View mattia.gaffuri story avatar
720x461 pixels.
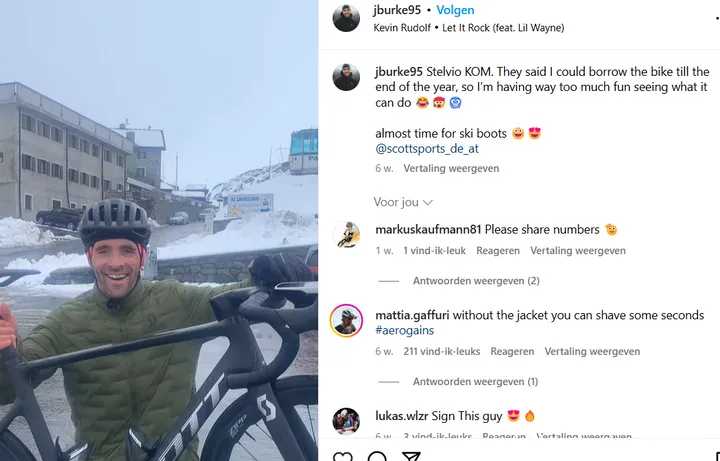click(x=346, y=320)
